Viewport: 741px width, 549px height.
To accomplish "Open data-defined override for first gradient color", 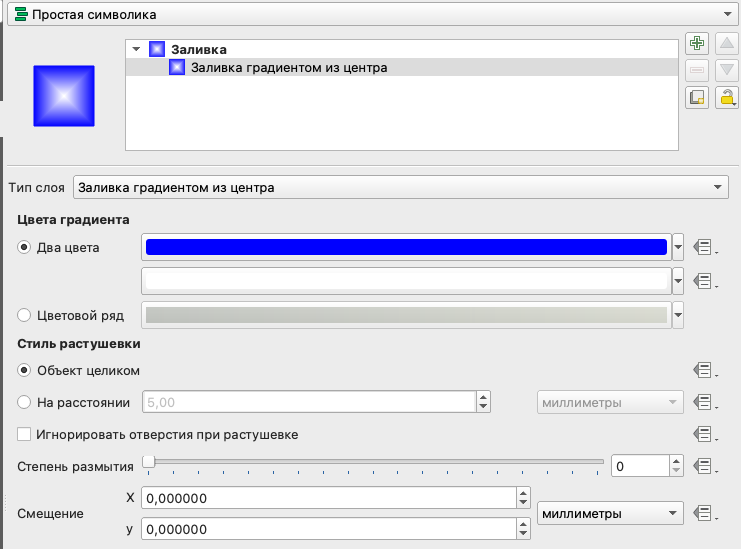I will (705, 248).
